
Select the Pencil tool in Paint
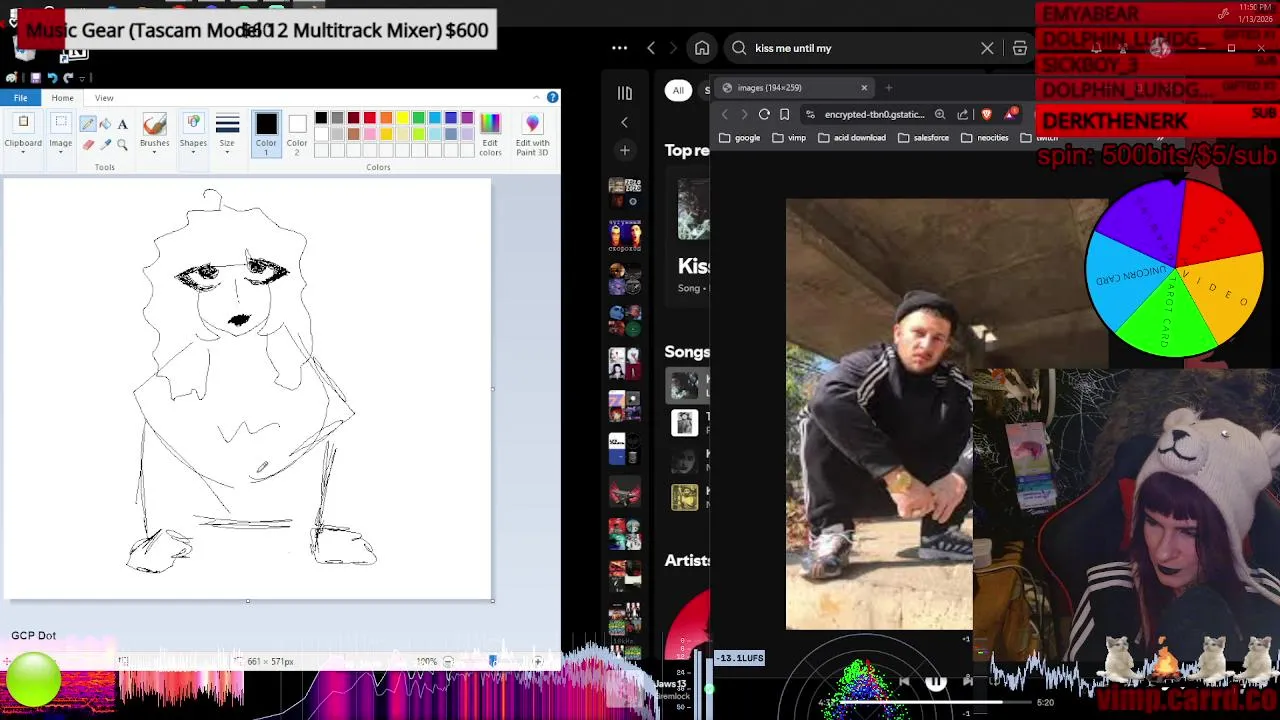pos(88,124)
